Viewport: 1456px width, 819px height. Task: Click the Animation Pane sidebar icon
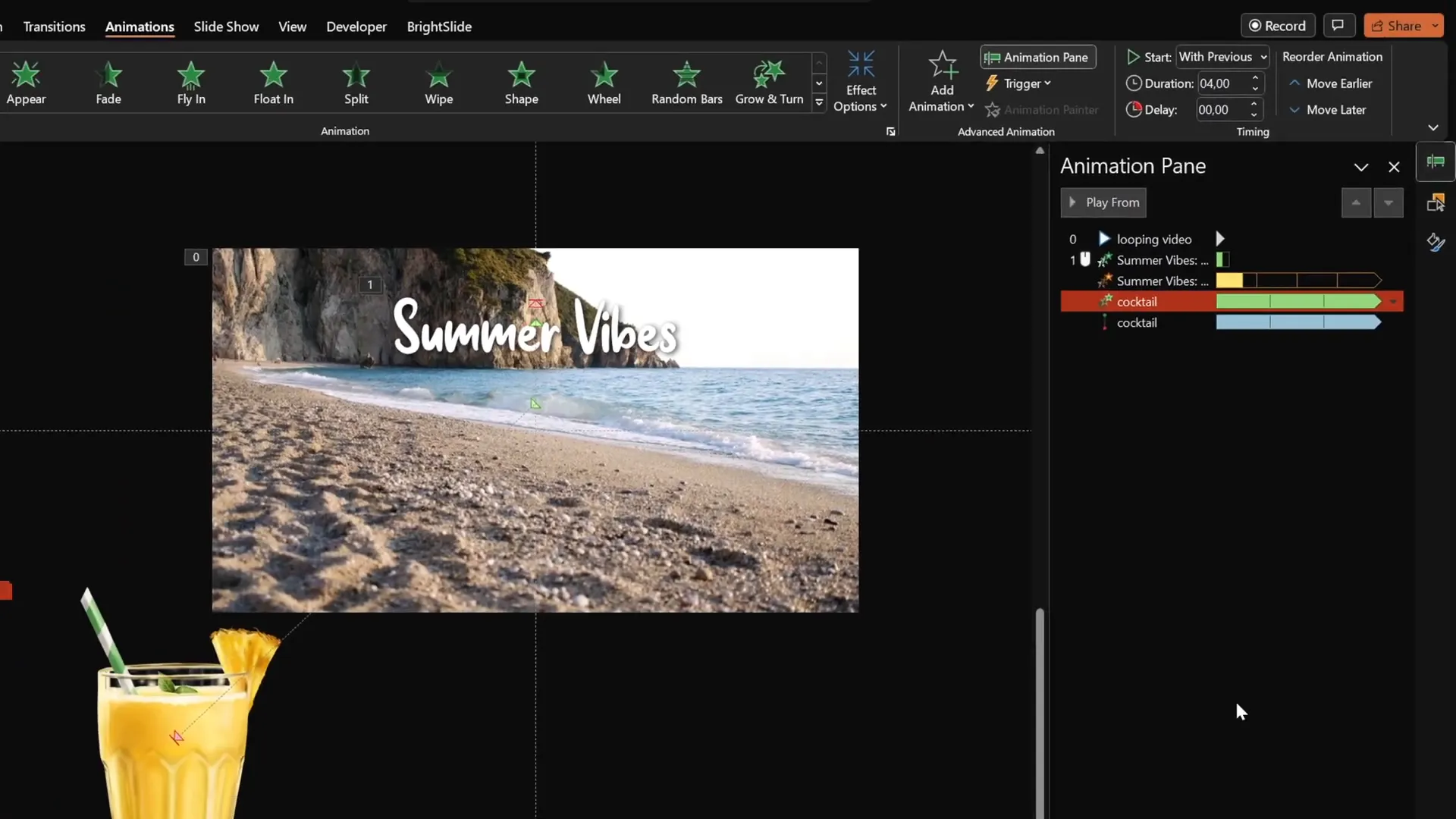tap(1436, 162)
